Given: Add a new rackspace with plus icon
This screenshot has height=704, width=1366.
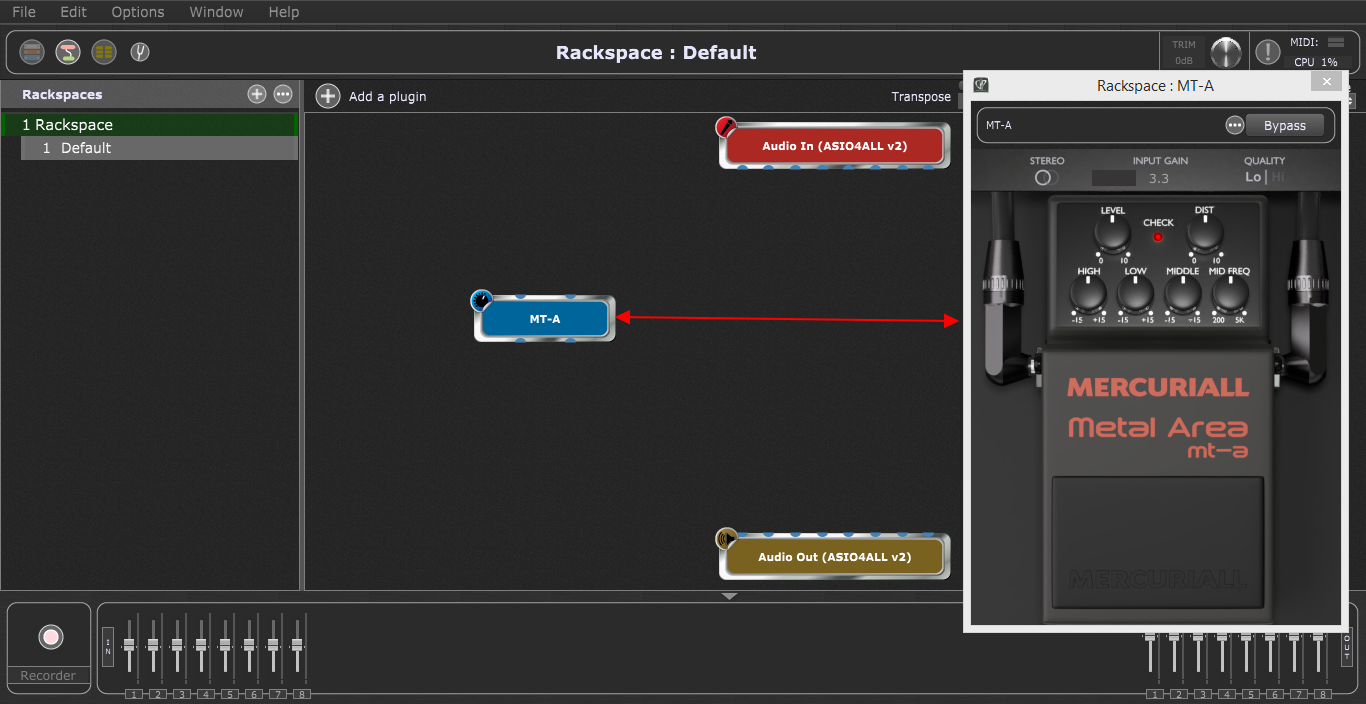Looking at the screenshot, I should click(257, 94).
